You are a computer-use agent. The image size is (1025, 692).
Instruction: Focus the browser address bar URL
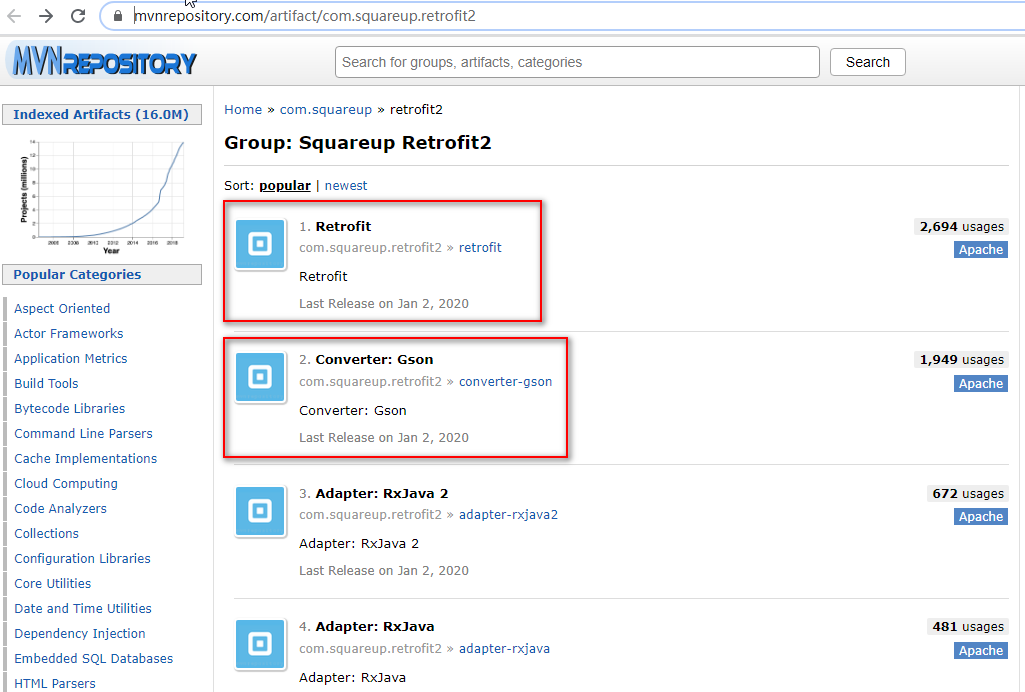(x=305, y=16)
